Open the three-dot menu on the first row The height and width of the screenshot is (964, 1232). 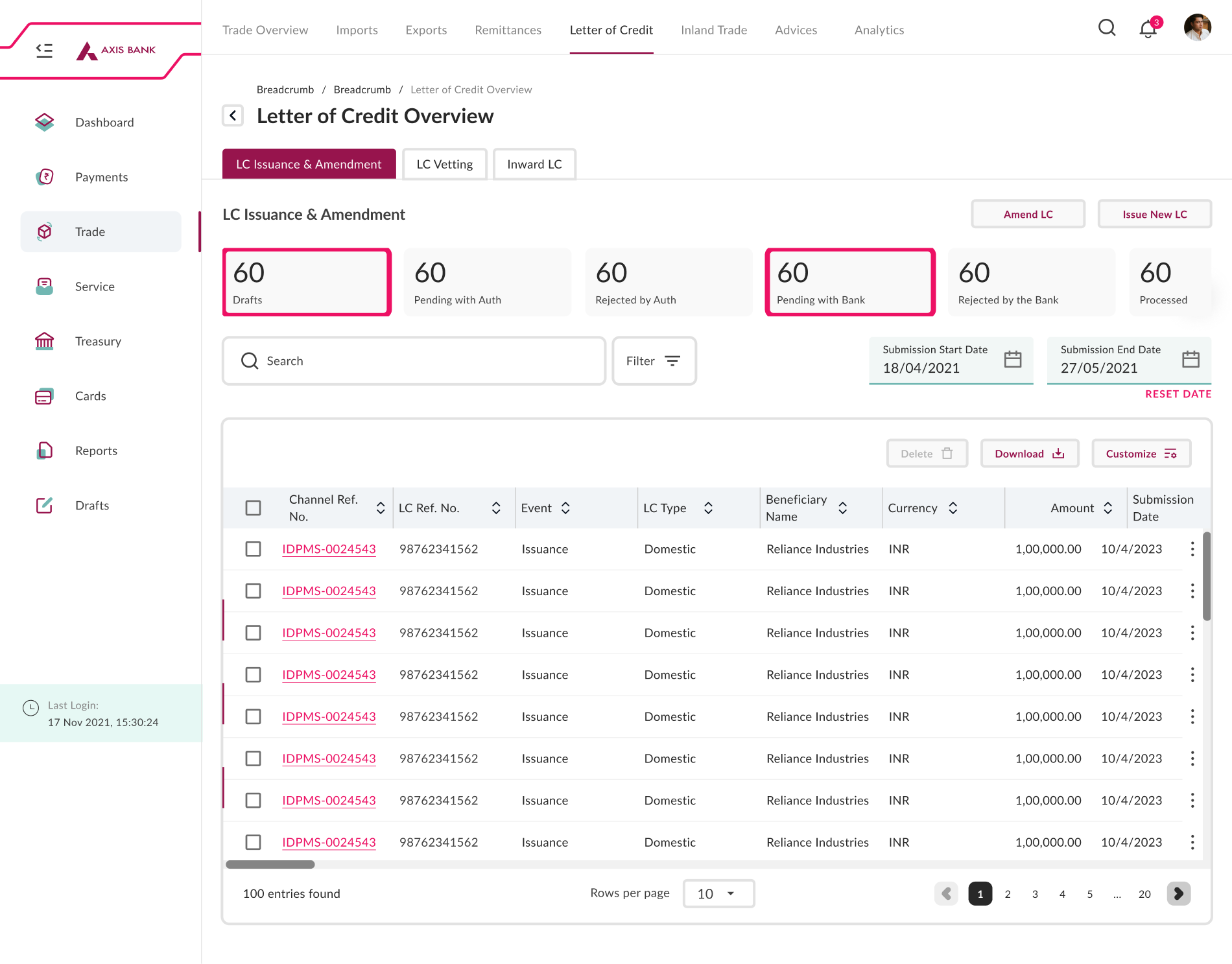coord(1192,549)
